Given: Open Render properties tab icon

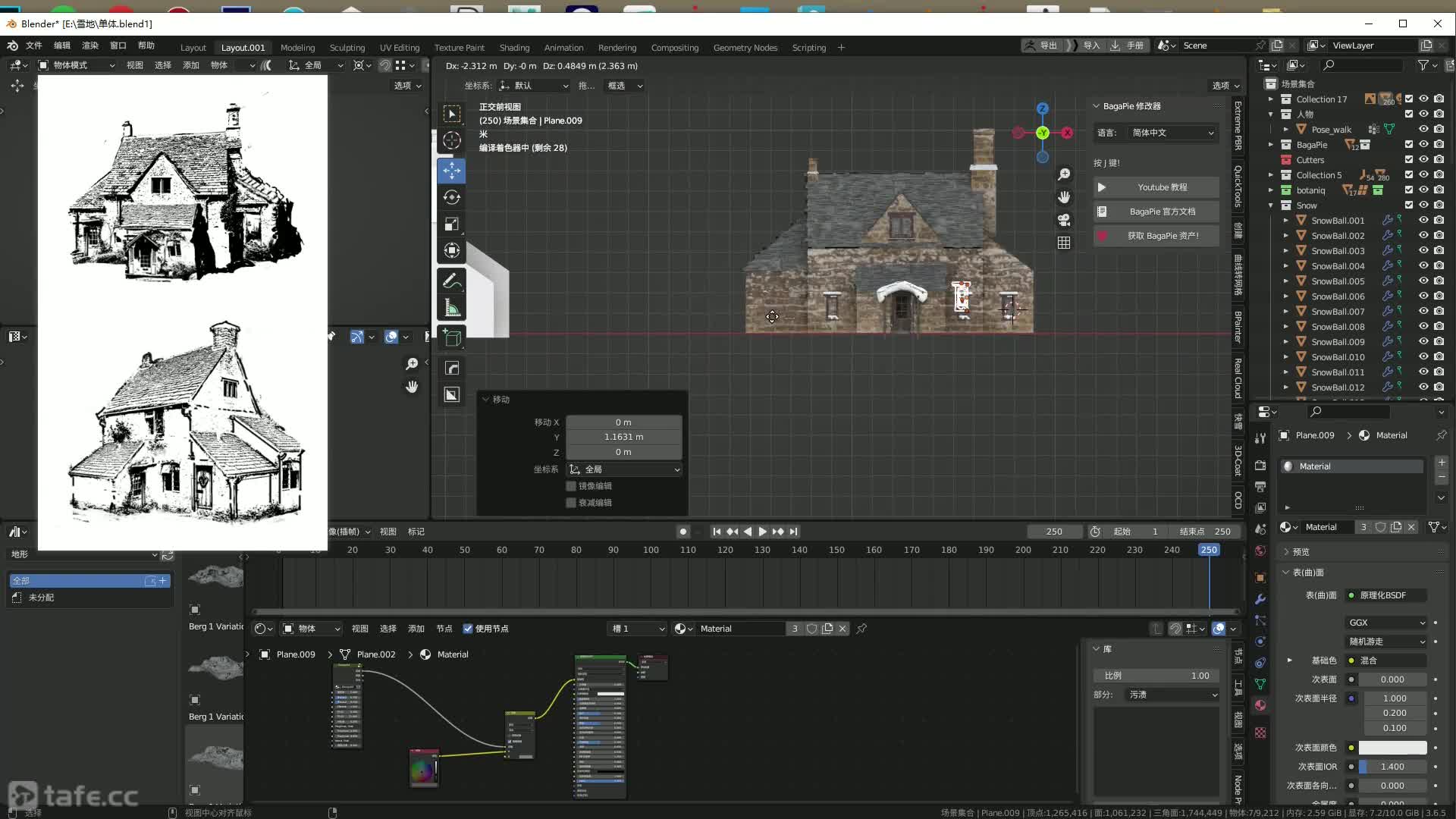Looking at the screenshot, I should coord(1260,465).
